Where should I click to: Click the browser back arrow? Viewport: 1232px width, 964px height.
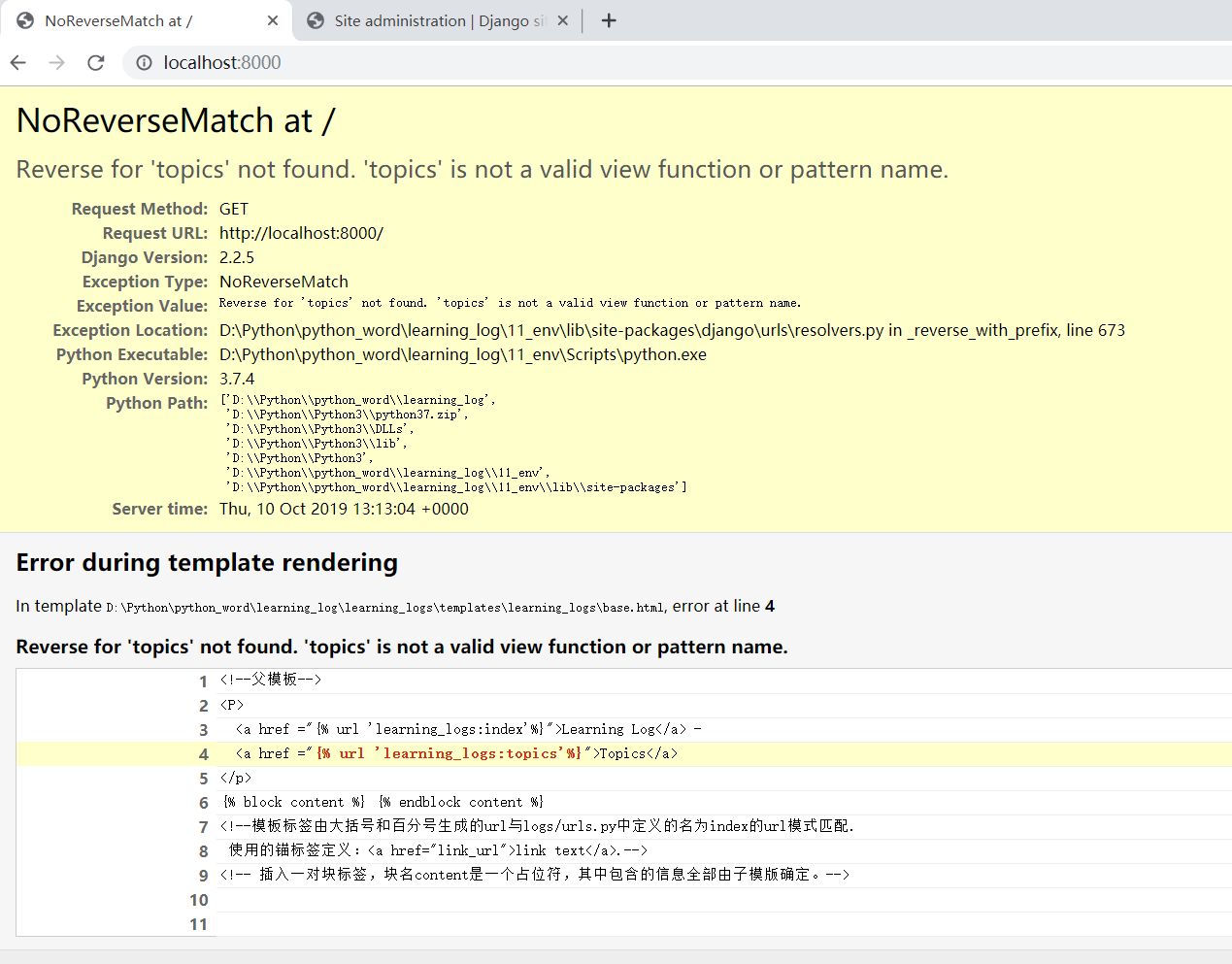click(18, 62)
